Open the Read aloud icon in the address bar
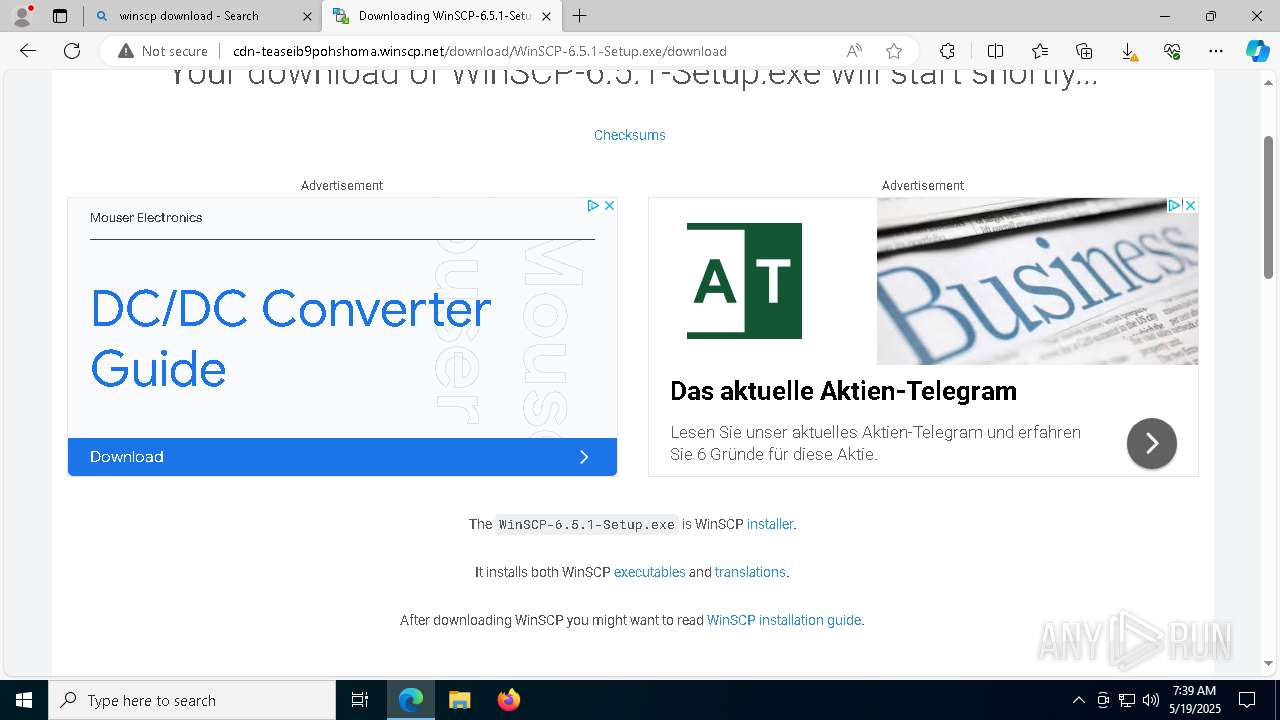Screen dimensions: 1280x720 (x=854, y=51)
